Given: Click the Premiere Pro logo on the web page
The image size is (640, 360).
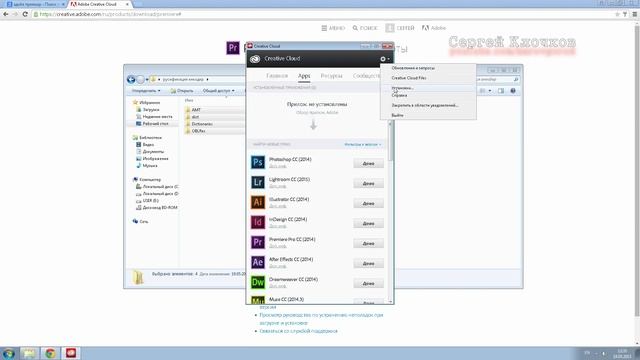Looking at the screenshot, I should tap(233, 48).
